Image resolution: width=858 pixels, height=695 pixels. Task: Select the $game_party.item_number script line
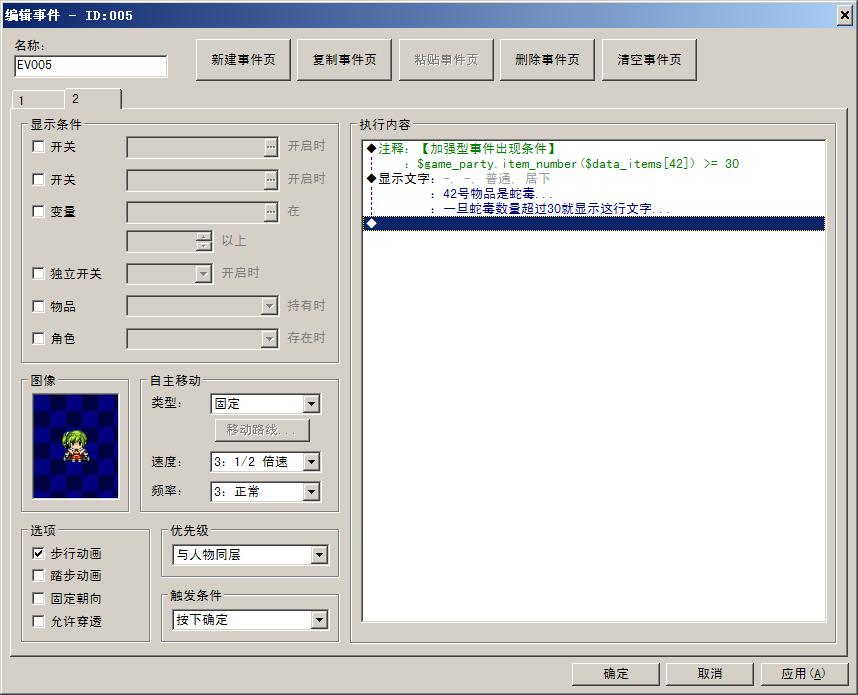pyautogui.click(x=594, y=164)
